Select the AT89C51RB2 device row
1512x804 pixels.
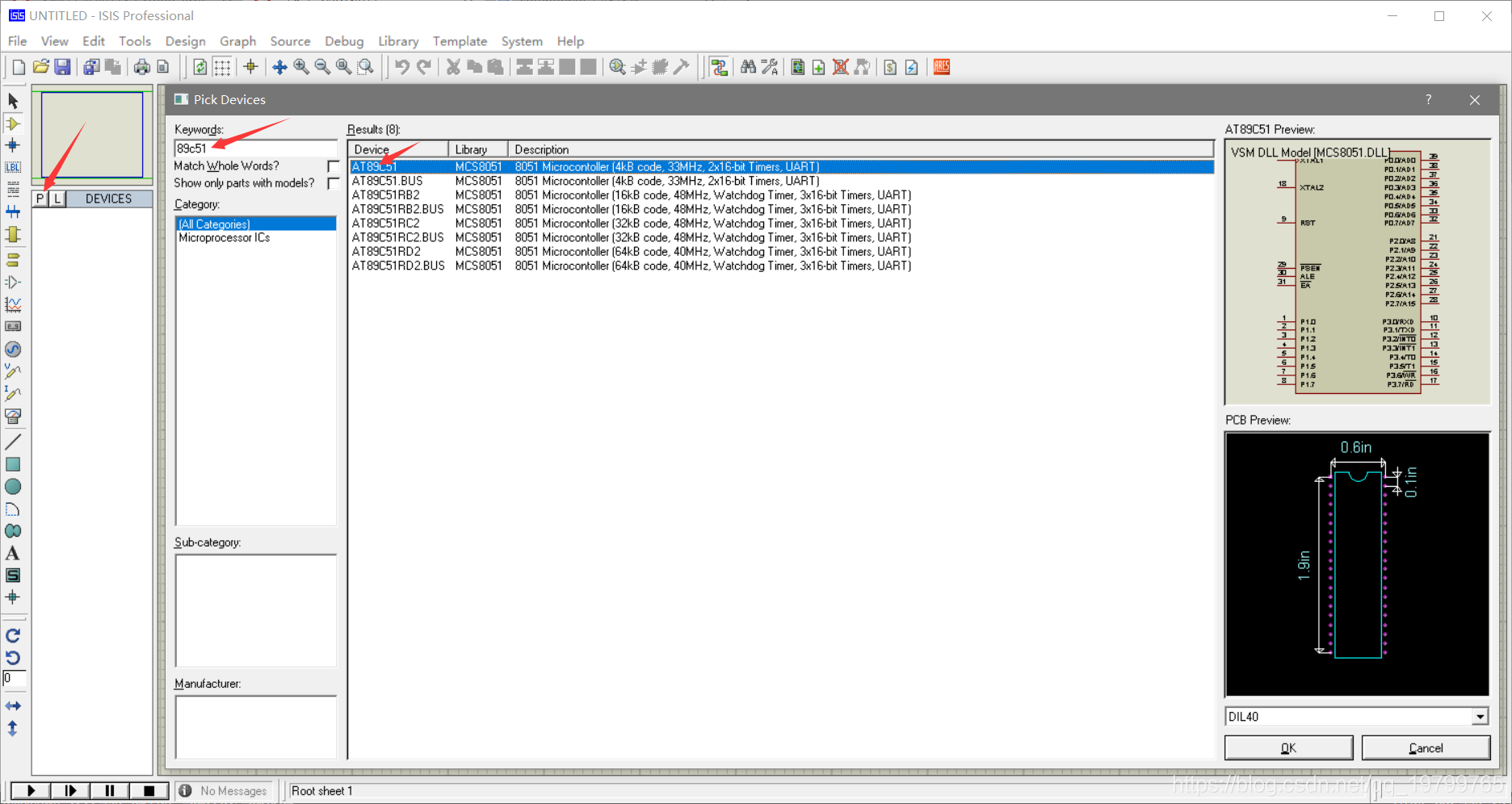point(782,195)
